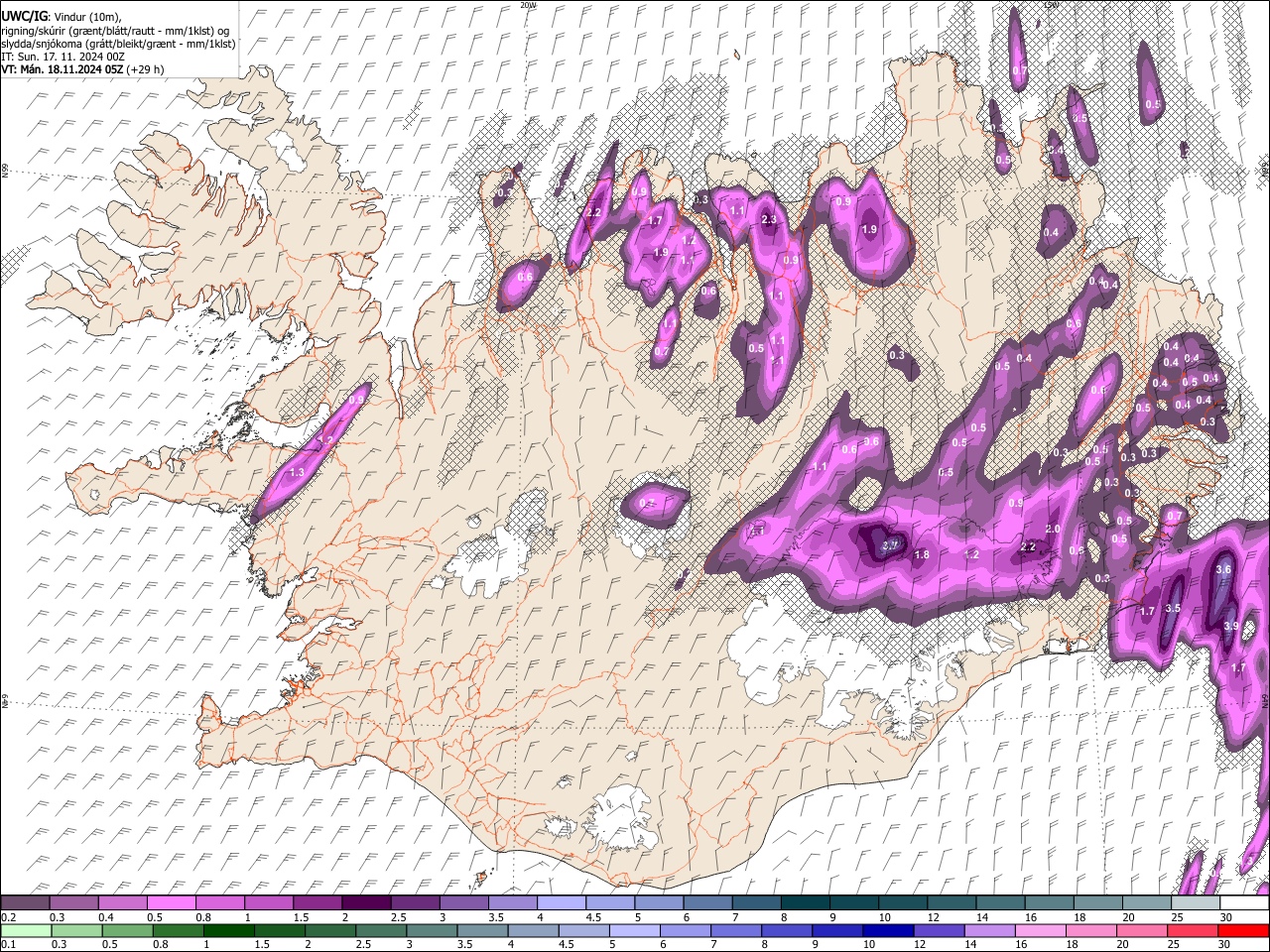
Task: Click the crimson swatch between 25 and 30, lower legend
Action: (1194, 930)
